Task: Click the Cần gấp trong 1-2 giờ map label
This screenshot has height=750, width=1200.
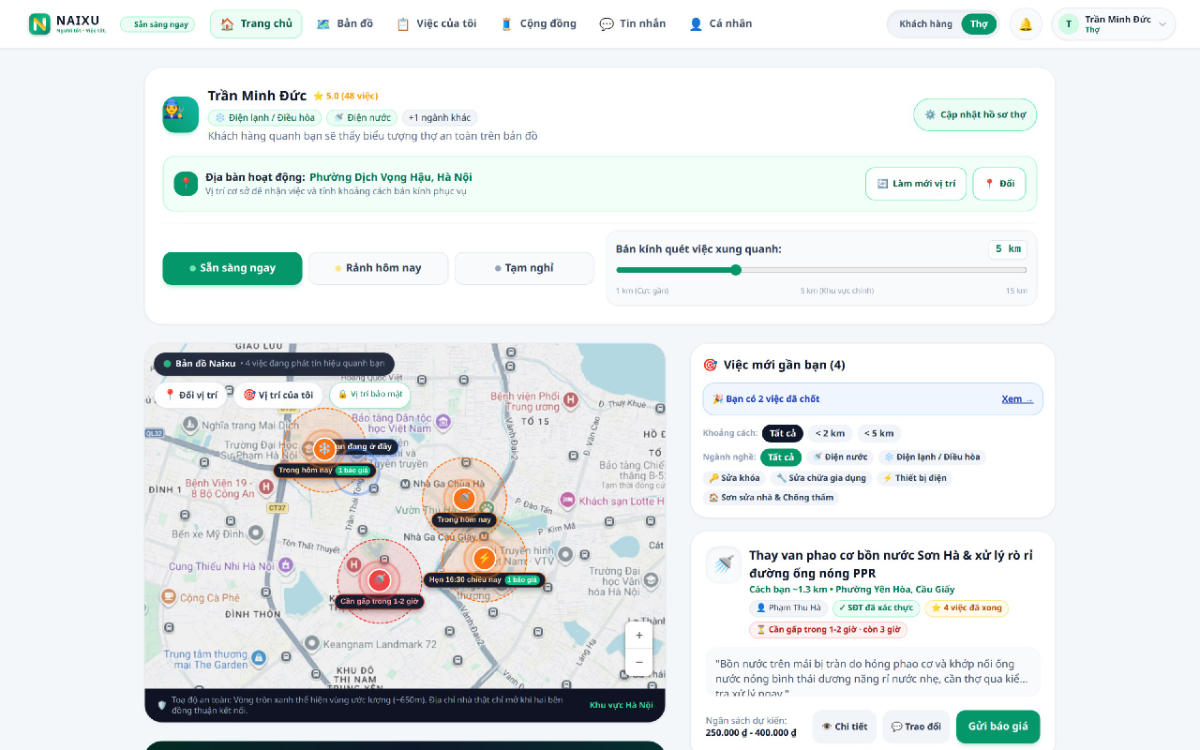Action: click(379, 602)
